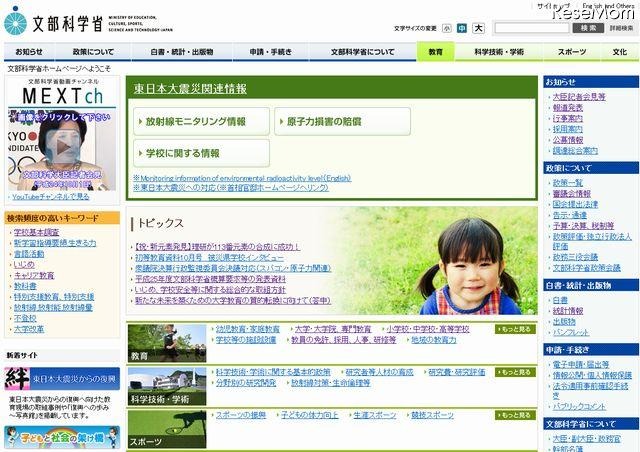Set font size to small (小)
Screen dimensions: 640x452
447,28
